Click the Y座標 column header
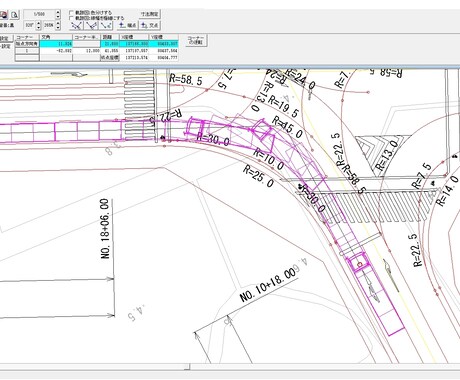Image resolution: width=460 pixels, height=380 pixels. [164, 37]
